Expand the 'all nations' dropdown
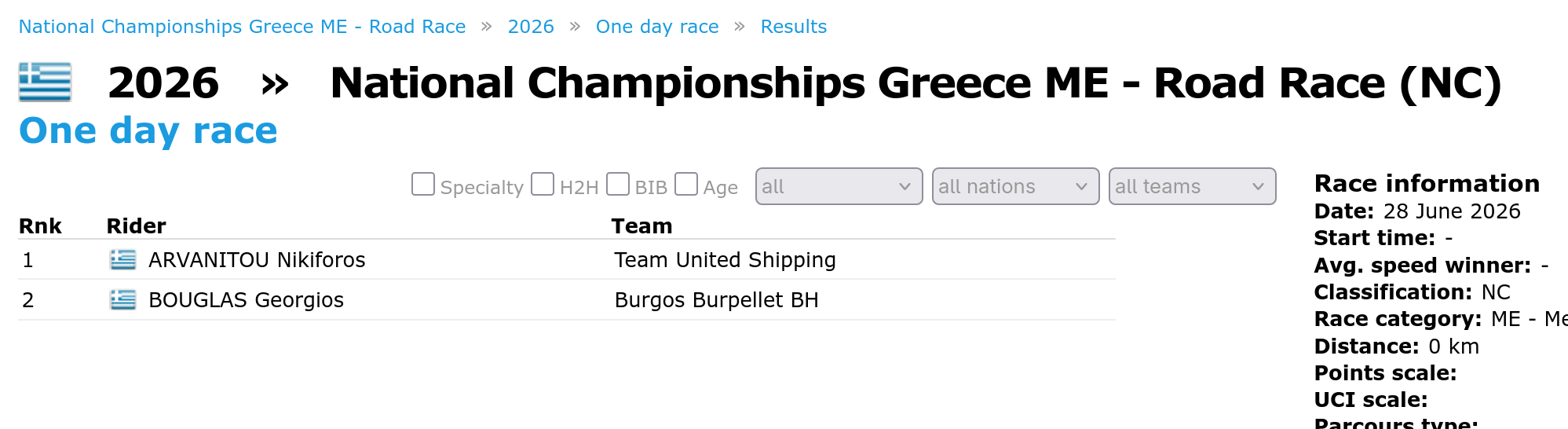This screenshot has height=429, width=1568. [x=1015, y=186]
